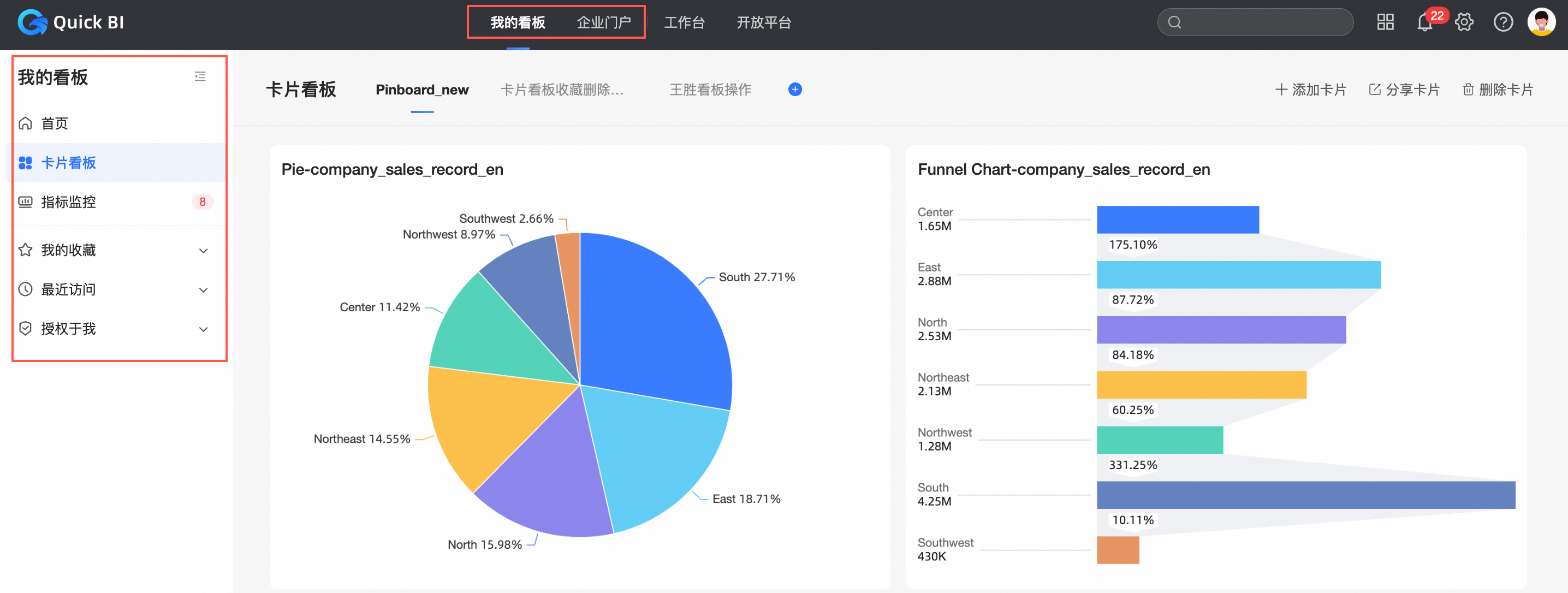Open the user avatar menu

point(1541,22)
